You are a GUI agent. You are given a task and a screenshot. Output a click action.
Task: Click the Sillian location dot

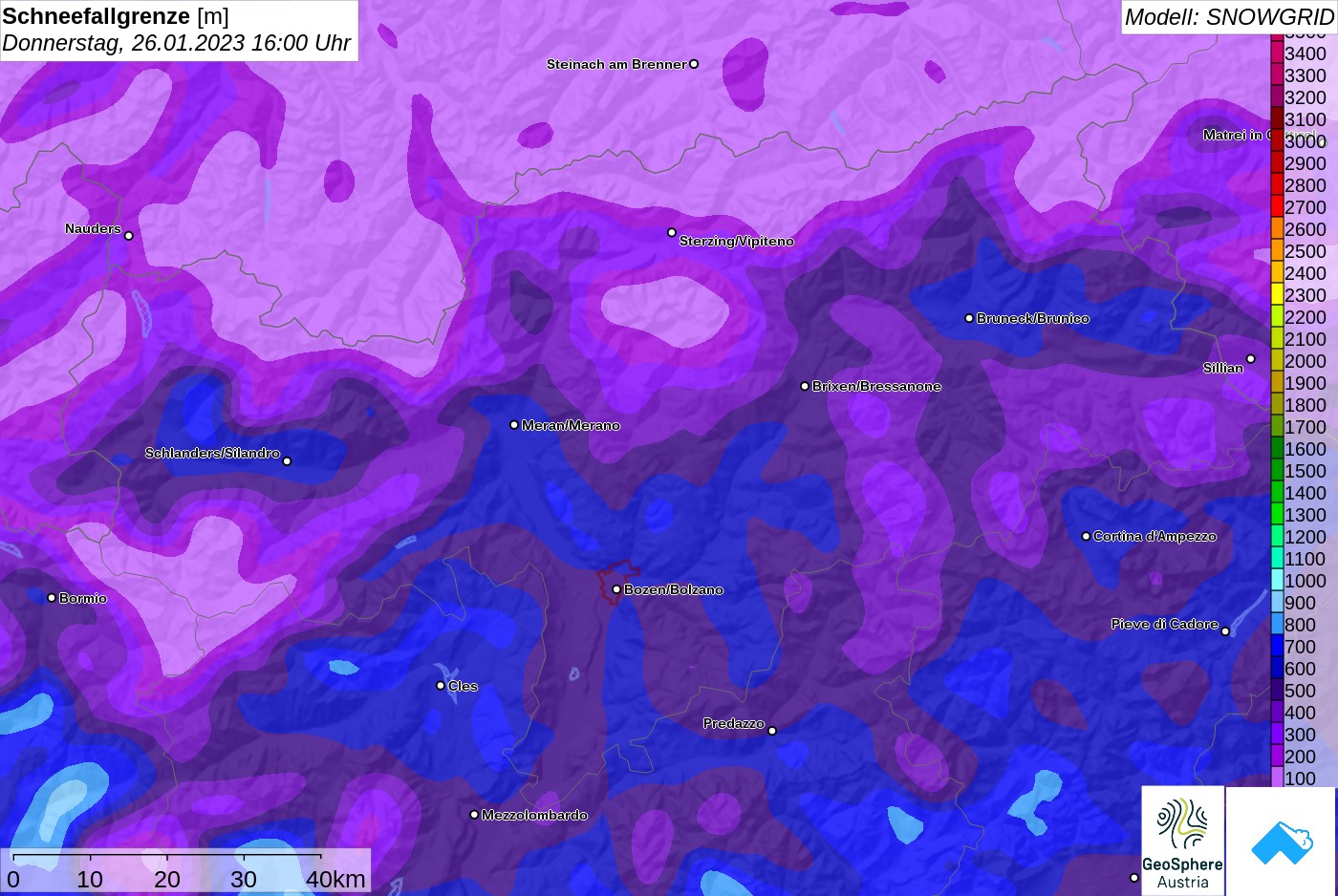[1250, 359]
